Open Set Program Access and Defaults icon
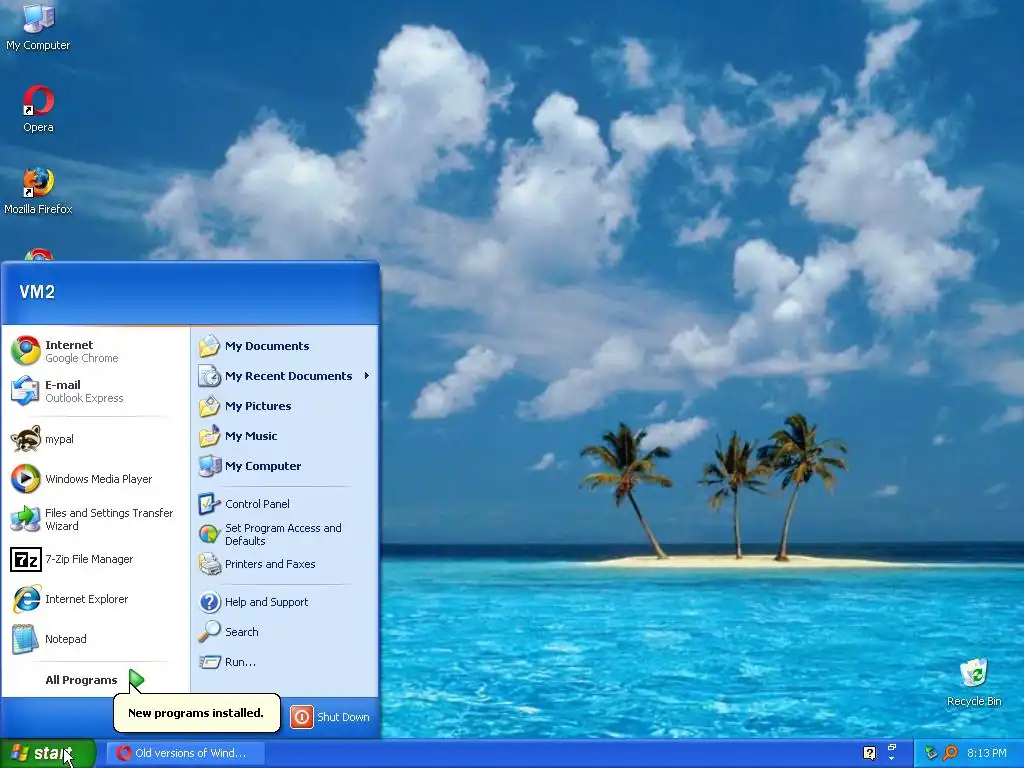Viewport: 1024px width, 768px height. click(210, 534)
